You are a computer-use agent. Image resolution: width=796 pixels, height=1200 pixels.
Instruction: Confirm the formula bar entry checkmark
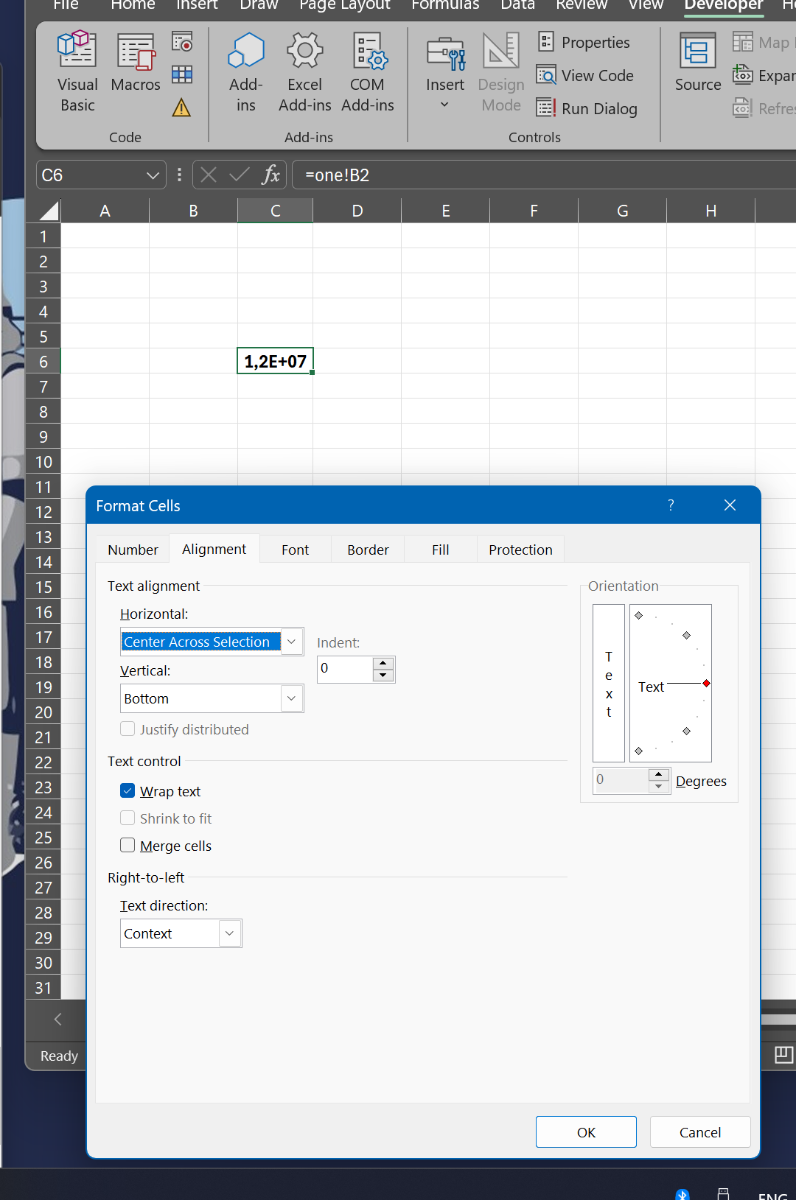239,175
